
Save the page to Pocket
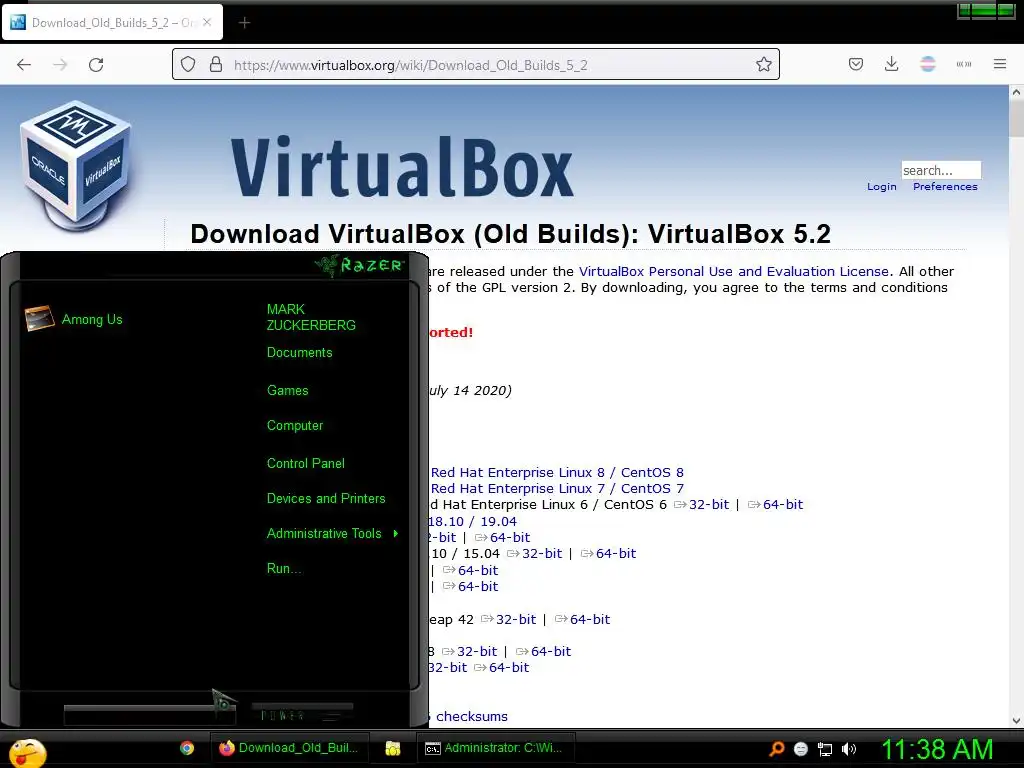point(856,64)
